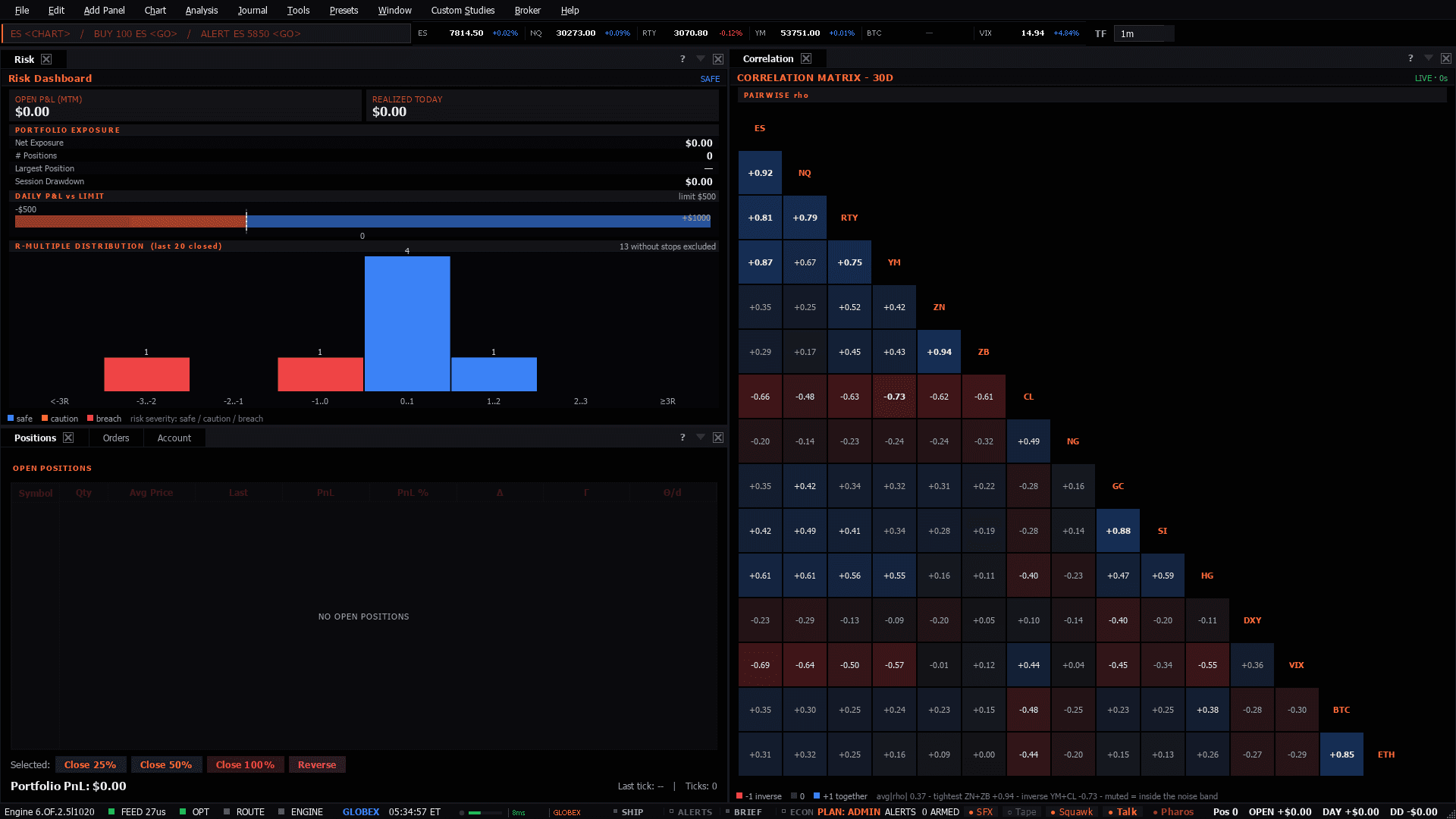This screenshot has width=1456, height=819.
Task: Open the Journal menu
Action: (253, 11)
